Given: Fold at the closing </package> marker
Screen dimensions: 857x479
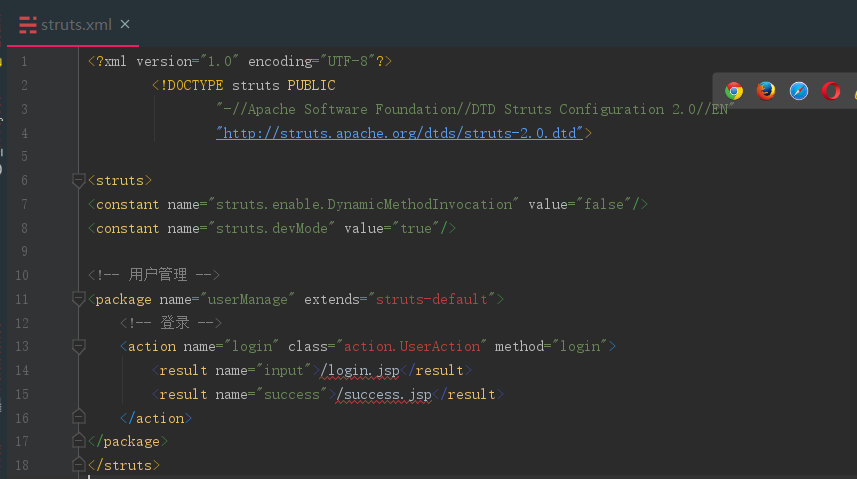Looking at the screenshot, I should coord(78,441).
